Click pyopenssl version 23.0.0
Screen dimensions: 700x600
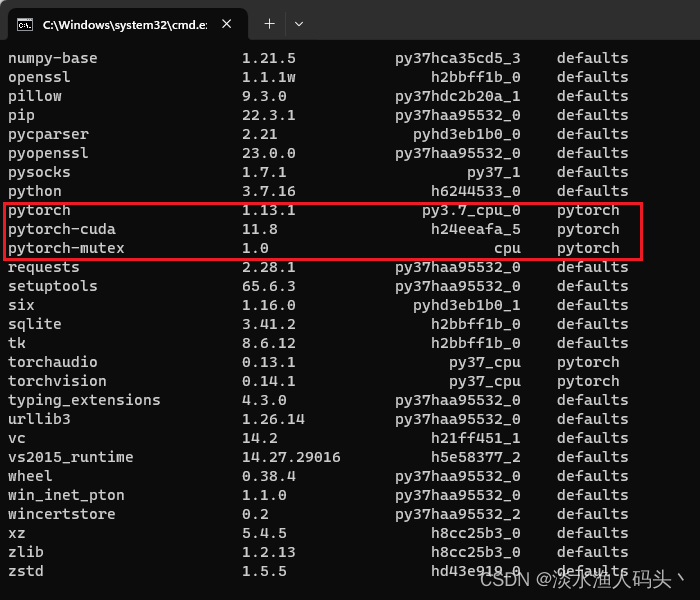point(269,153)
